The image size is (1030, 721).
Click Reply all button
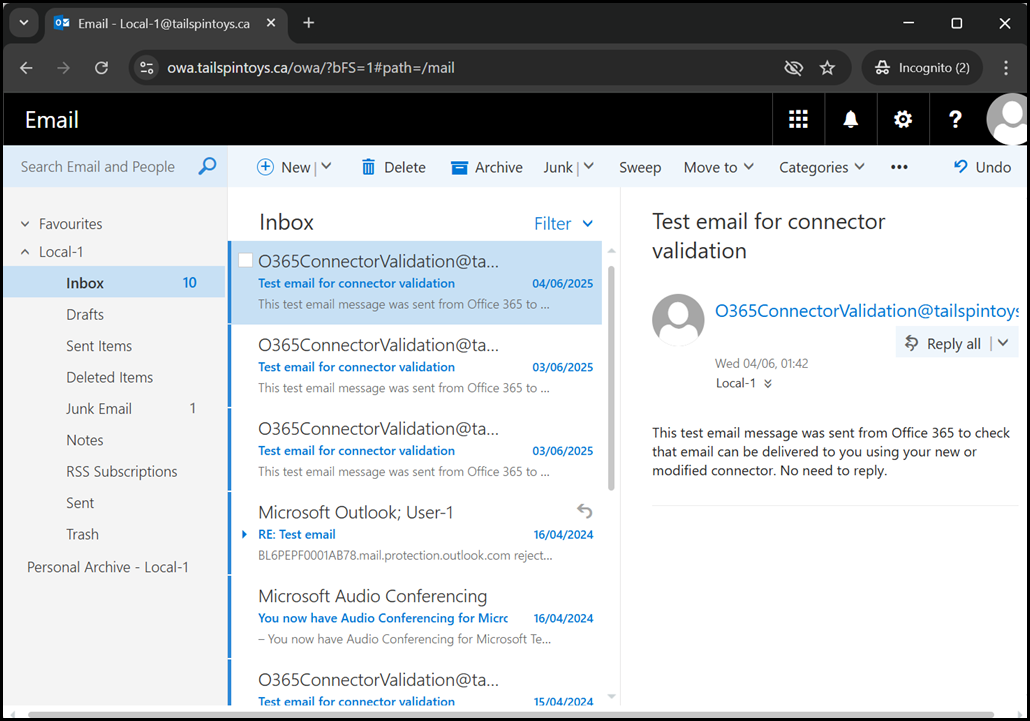[x=943, y=343]
